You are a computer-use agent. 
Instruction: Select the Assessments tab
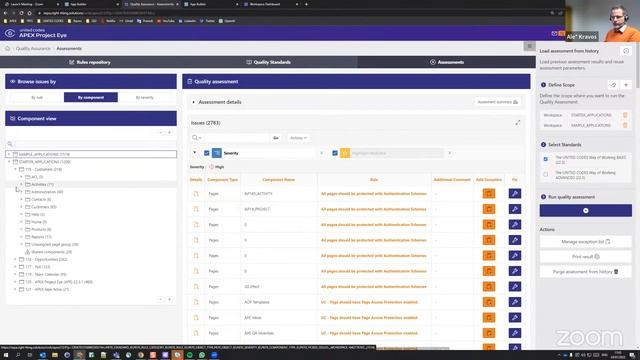447,62
